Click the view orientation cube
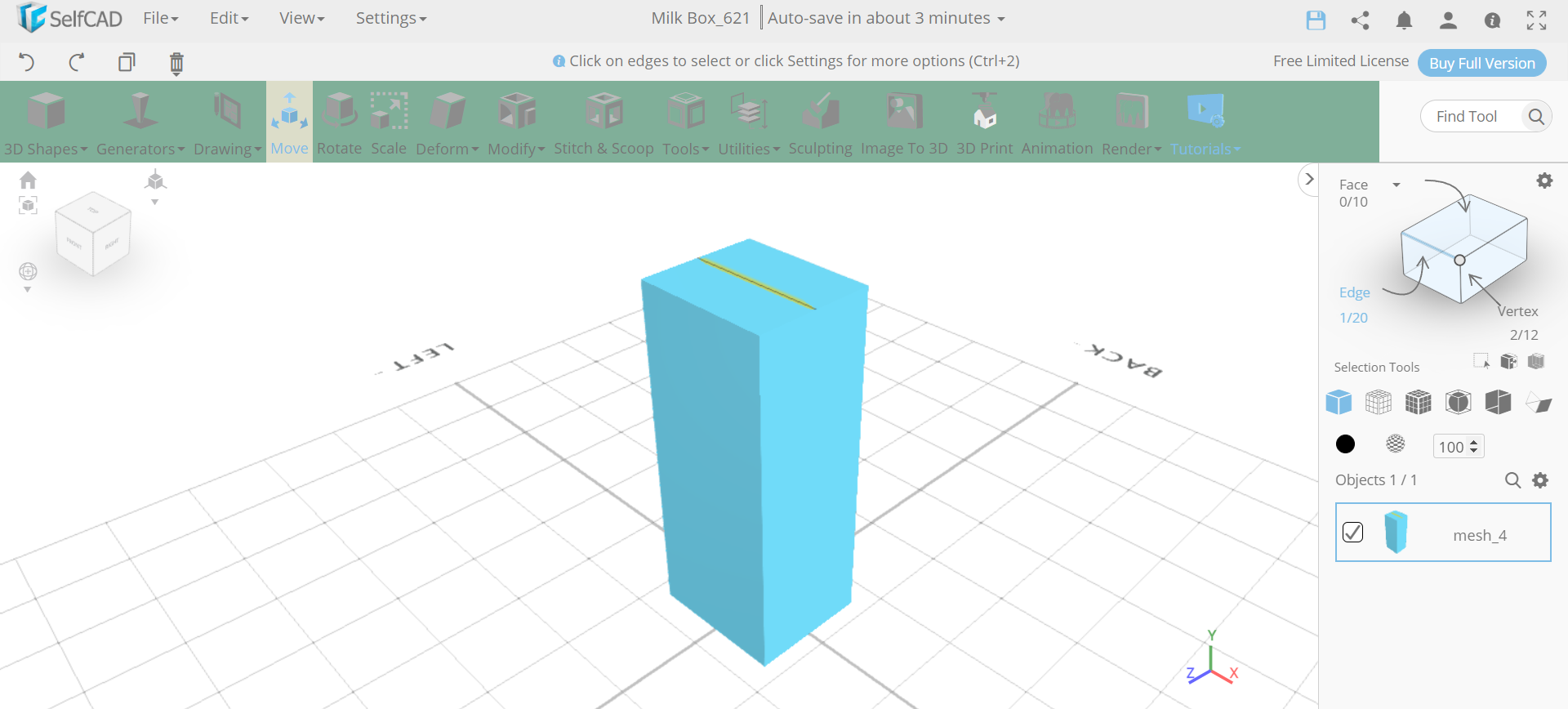 tap(93, 234)
